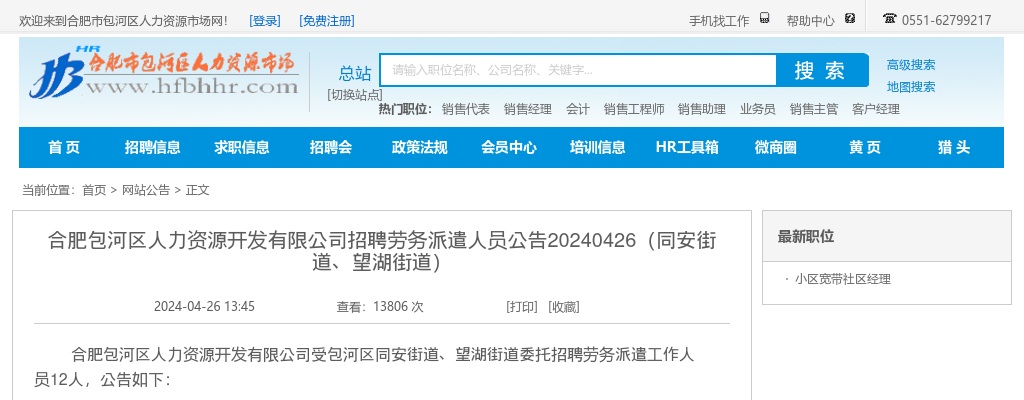Open job listing 小区宽带社区经理

842,279
